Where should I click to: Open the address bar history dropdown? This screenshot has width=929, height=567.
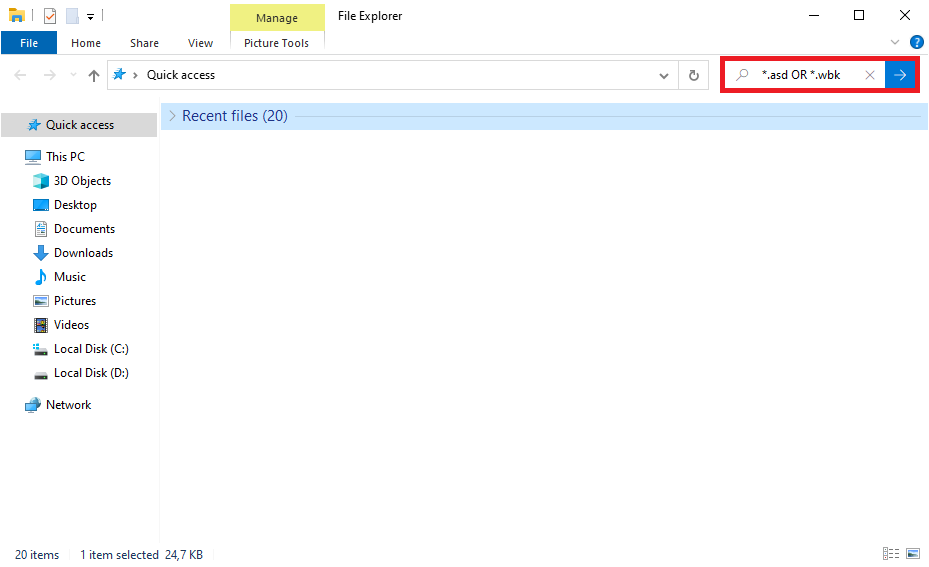[664, 75]
